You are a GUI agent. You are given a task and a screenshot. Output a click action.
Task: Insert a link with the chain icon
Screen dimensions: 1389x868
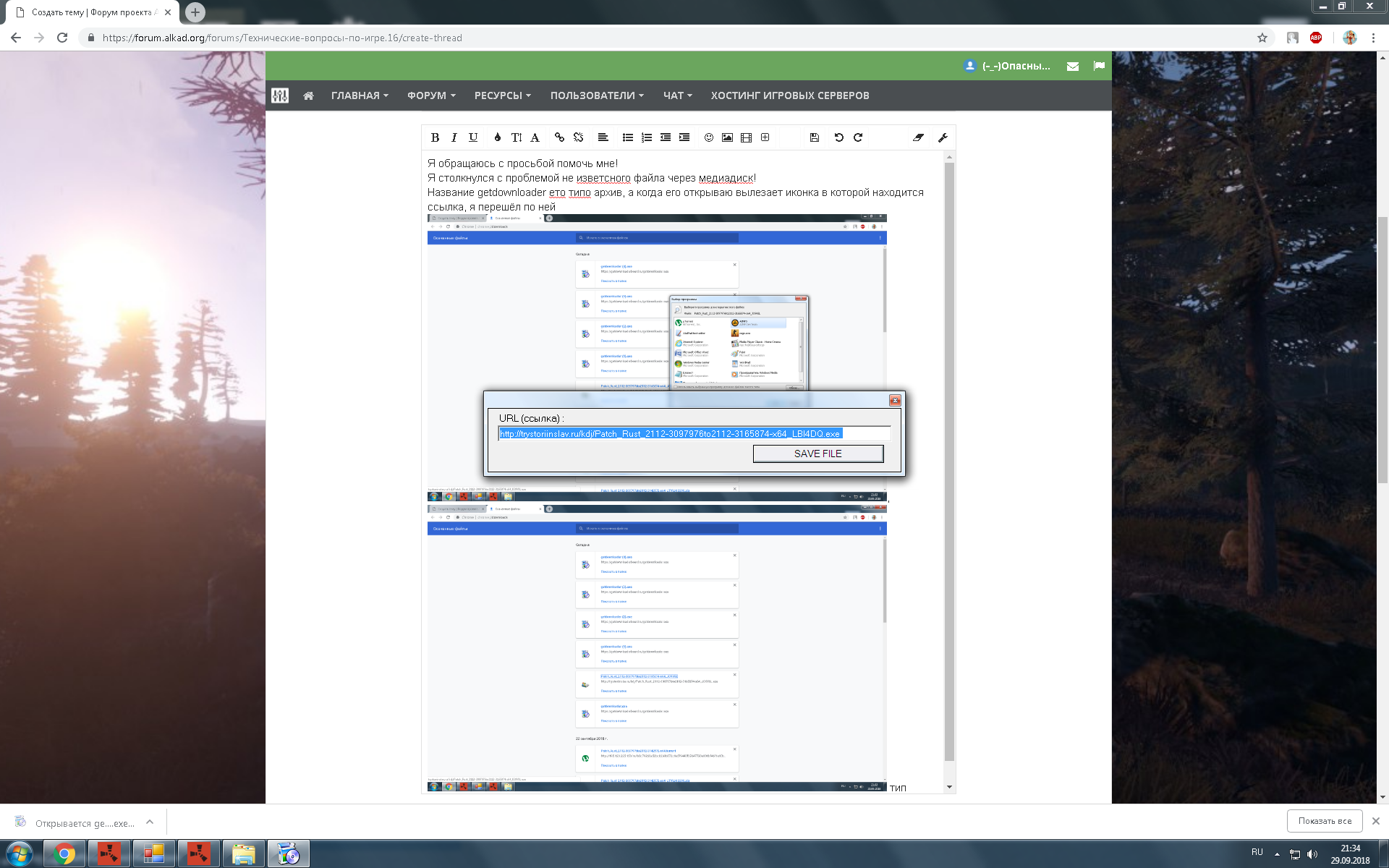[x=559, y=137]
